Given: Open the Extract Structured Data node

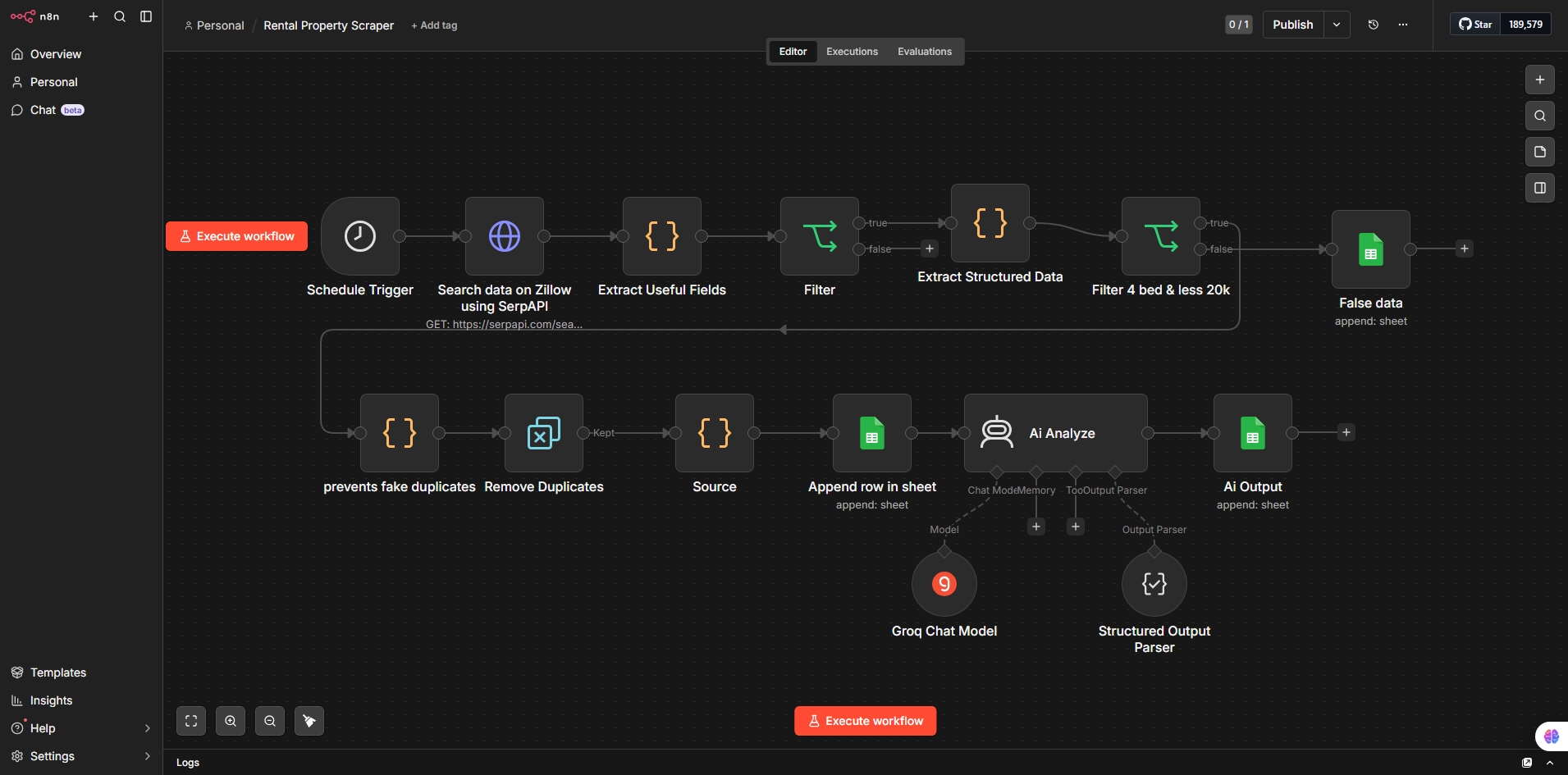Looking at the screenshot, I should [x=990, y=223].
